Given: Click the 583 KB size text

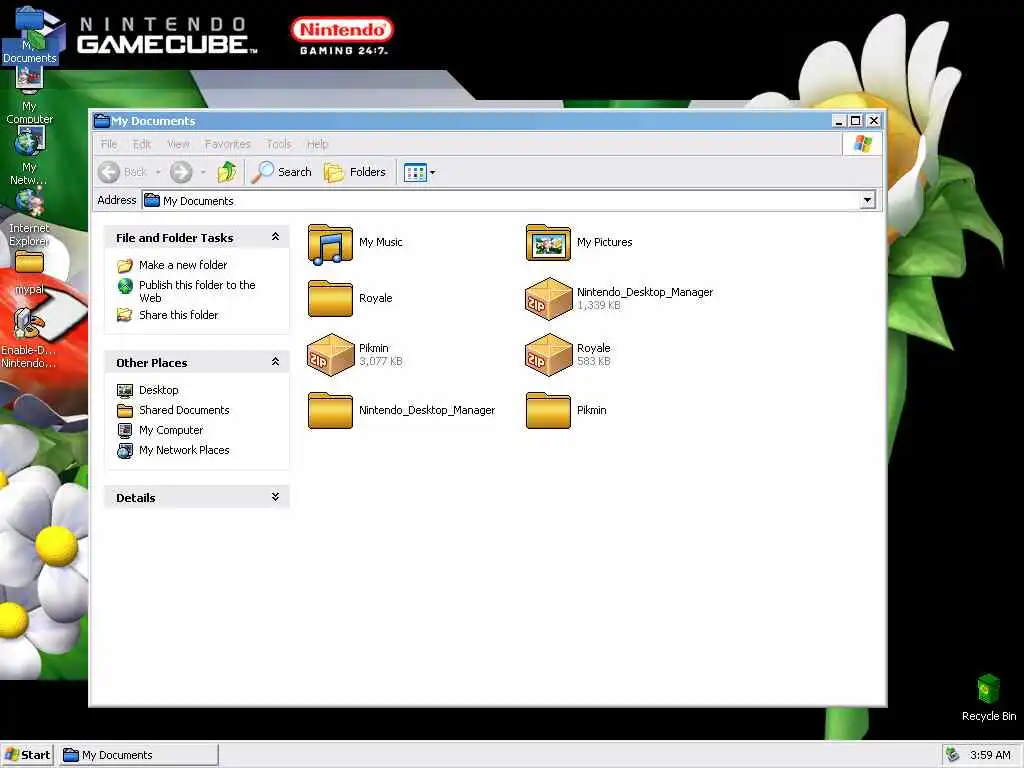Looking at the screenshot, I should [594, 361].
